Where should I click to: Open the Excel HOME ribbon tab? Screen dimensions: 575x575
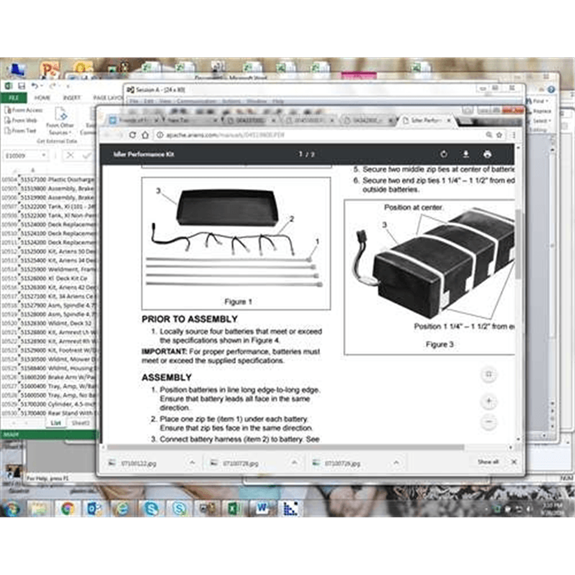click(x=42, y=98)
